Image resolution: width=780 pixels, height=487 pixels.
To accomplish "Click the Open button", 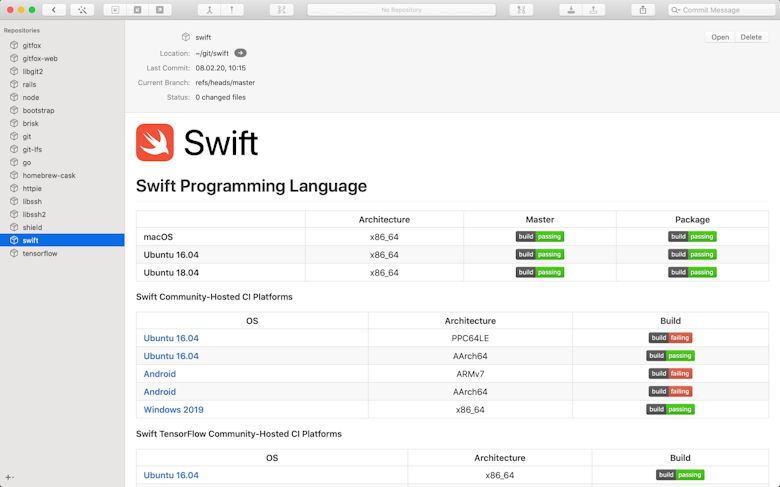I will pos(720,37).
